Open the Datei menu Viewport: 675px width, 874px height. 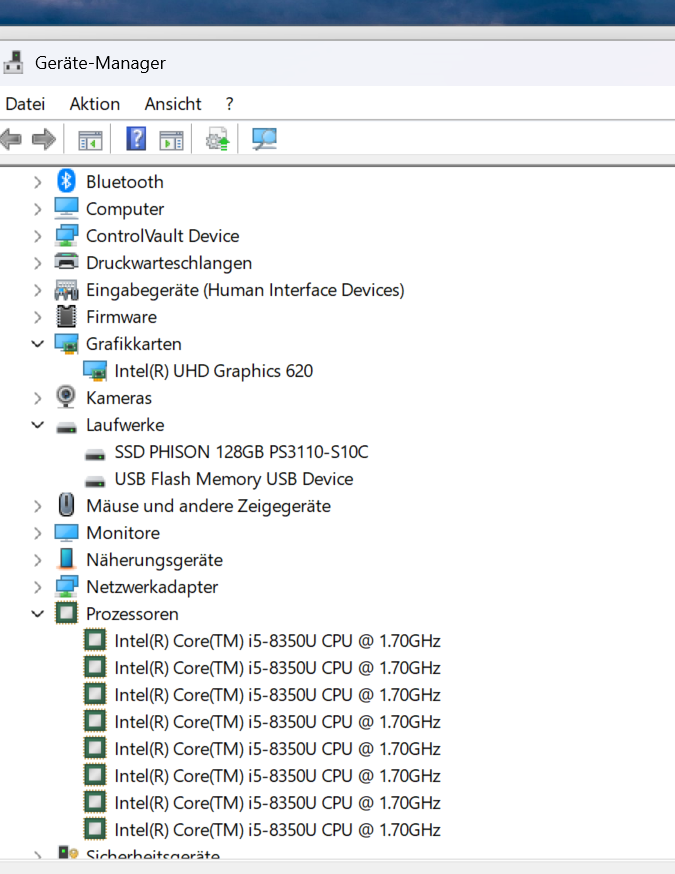[x=25, y=104]
